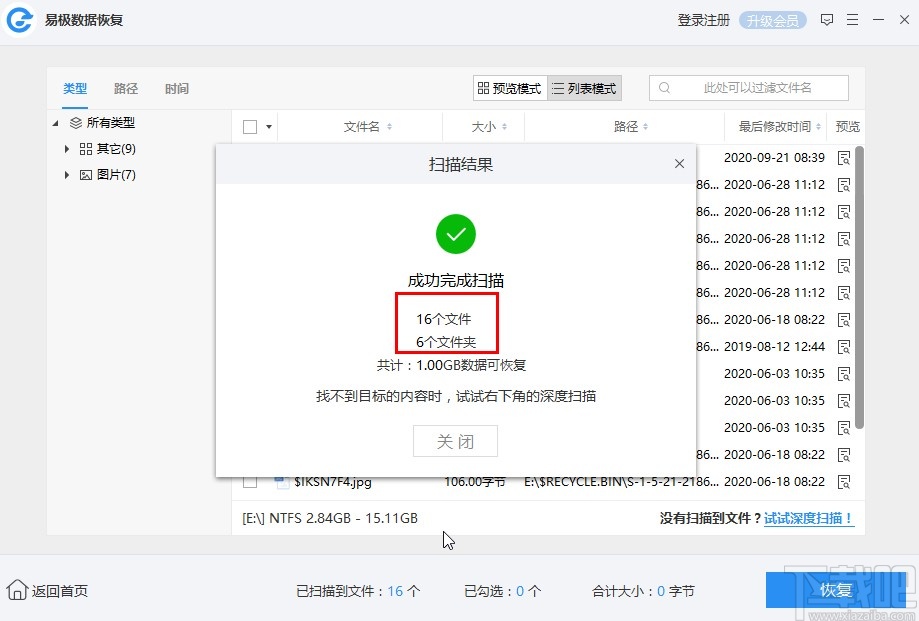Open select-all dropdown arrow

[268, 127]
